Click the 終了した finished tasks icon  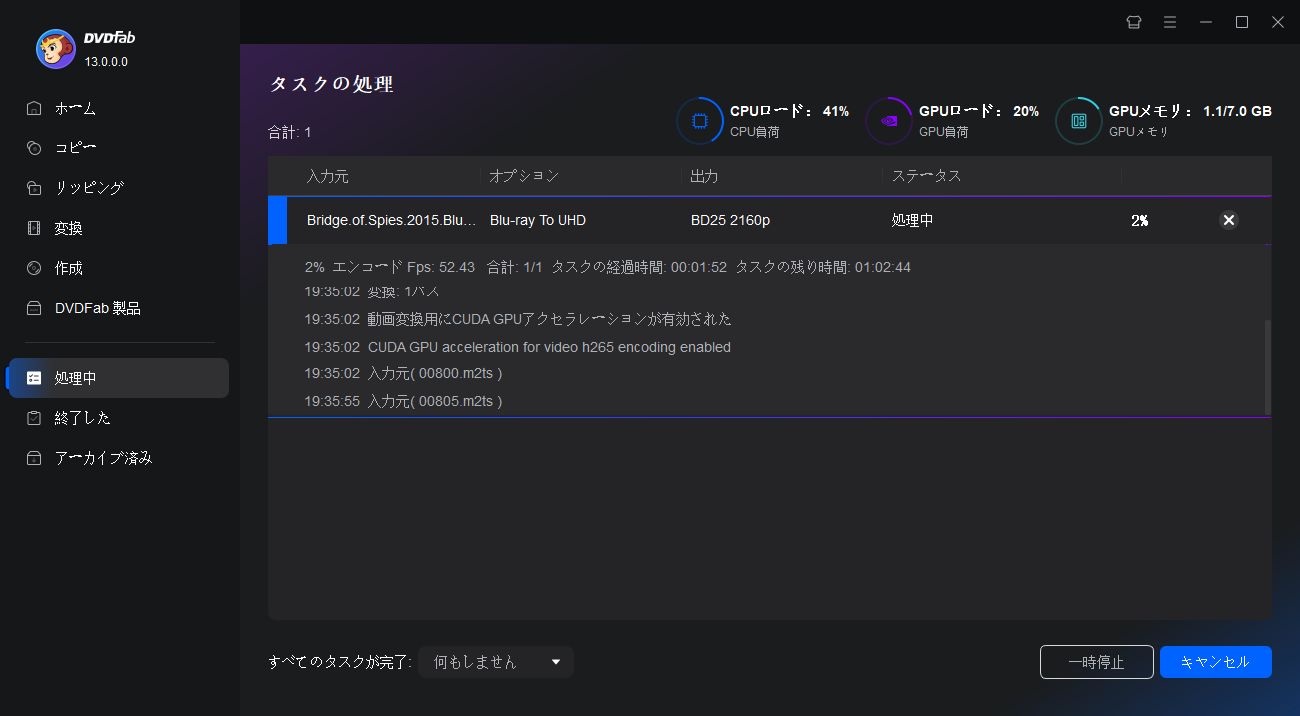click(x=34, y=418)
